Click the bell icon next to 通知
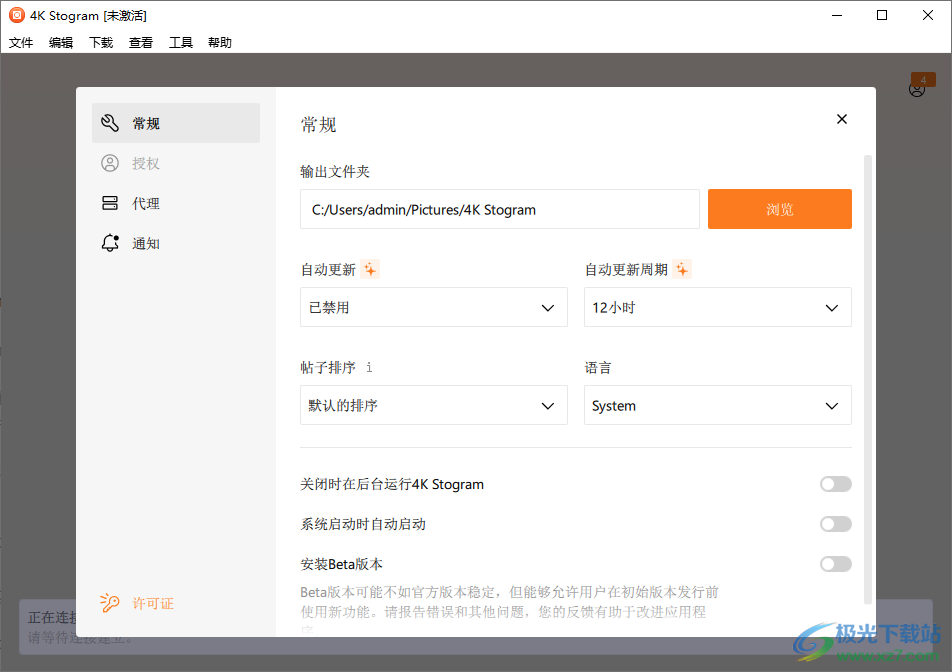 (x=110, y=243)
